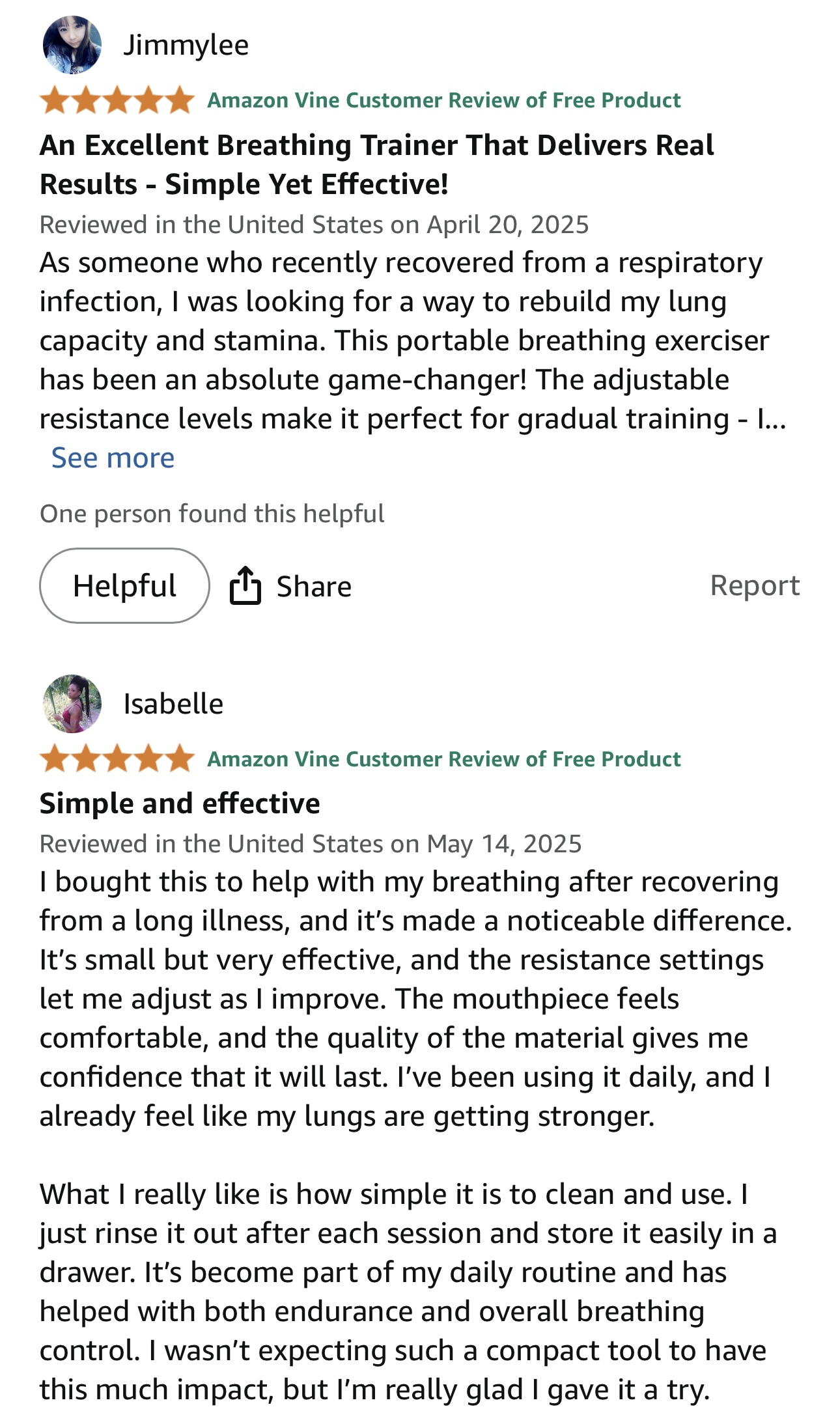The width and height of the screenshot is (840, 1424).
Task: Open the 'An Excellent Breathing Trainer' review title
Action: (376, 164)
